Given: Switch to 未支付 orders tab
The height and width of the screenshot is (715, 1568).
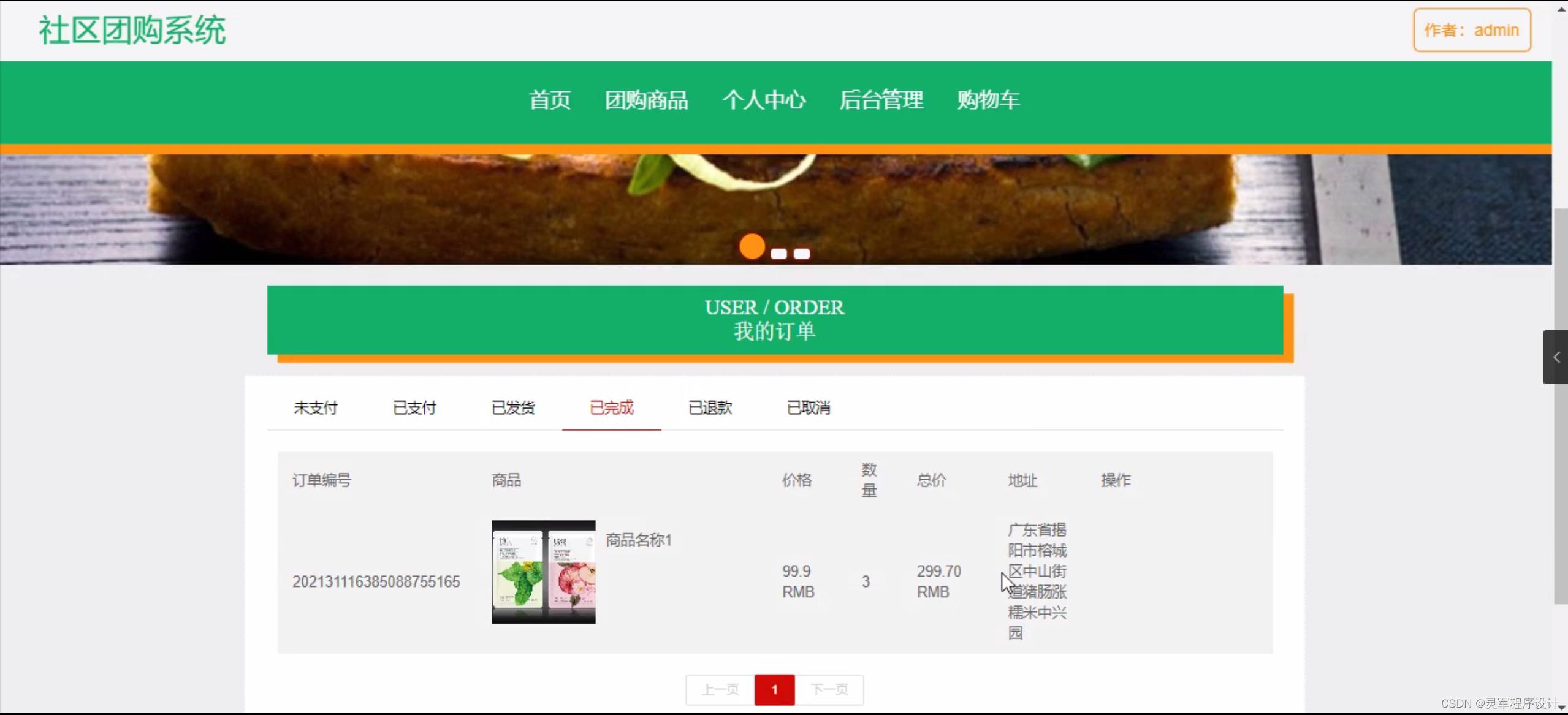Looking at the screenshot, I should [x=316, y=408].
